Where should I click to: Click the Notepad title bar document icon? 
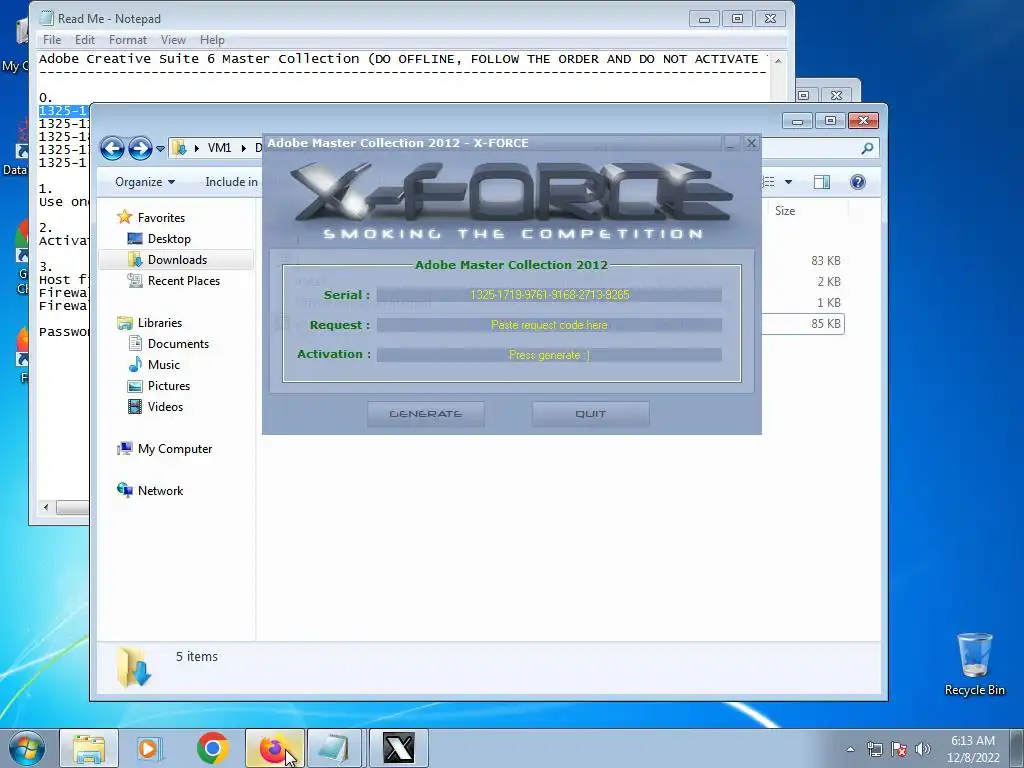coord(46,18)
